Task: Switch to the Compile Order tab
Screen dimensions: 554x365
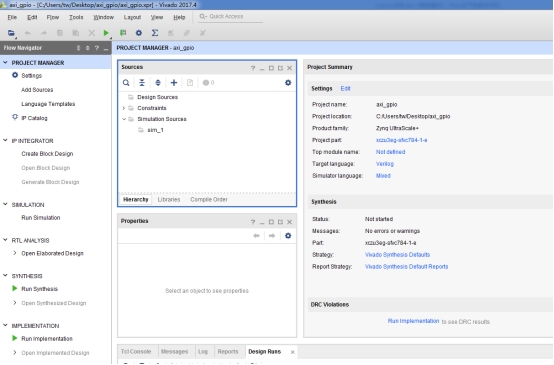Action: point(209,200)
